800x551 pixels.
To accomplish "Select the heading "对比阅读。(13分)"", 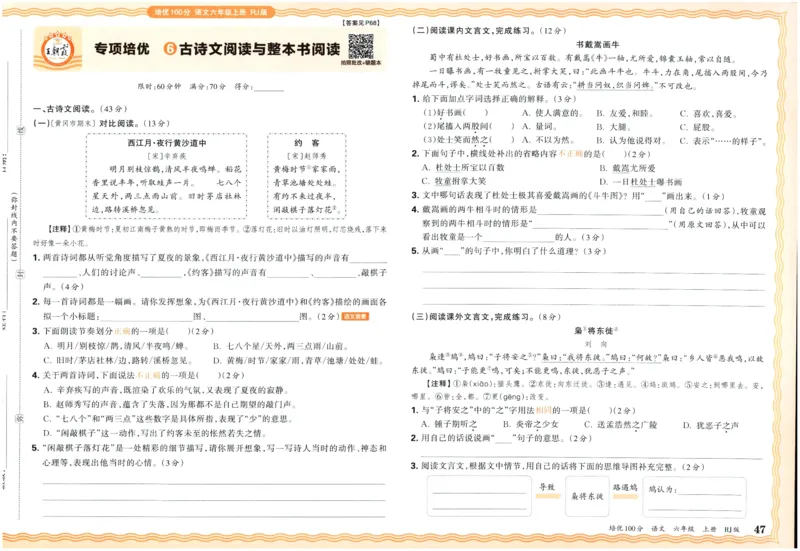I will pyautogui.click(x=134, y=123).
